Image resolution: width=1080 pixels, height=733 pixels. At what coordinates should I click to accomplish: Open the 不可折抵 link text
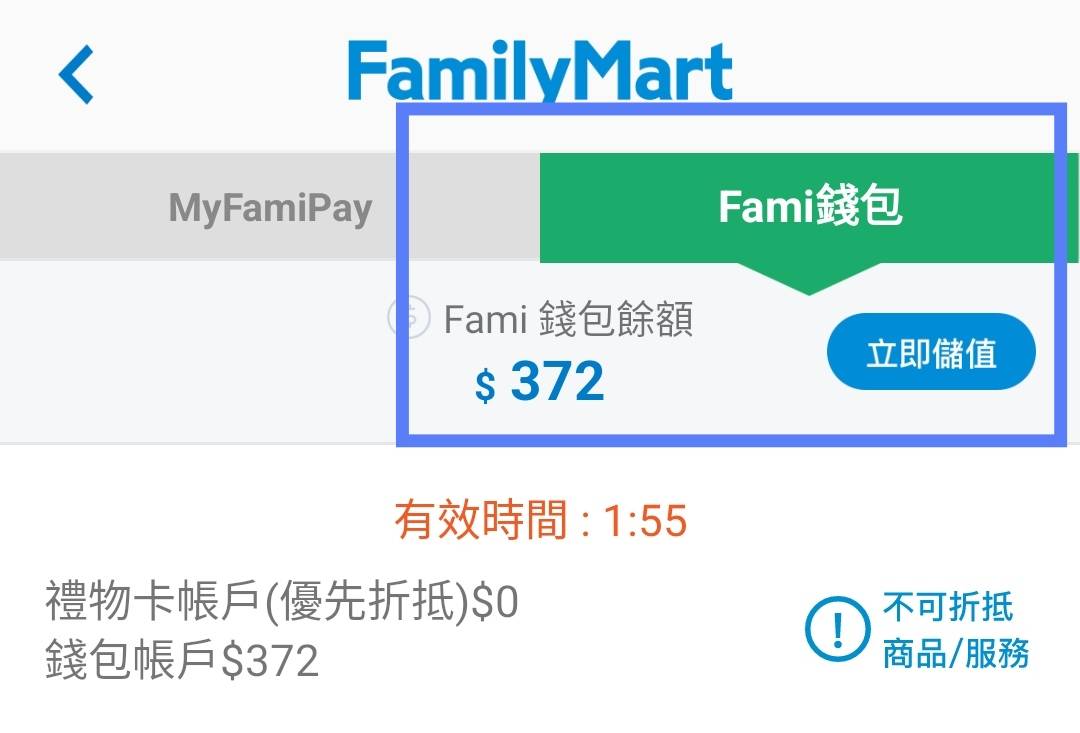(x=947, y=607)
